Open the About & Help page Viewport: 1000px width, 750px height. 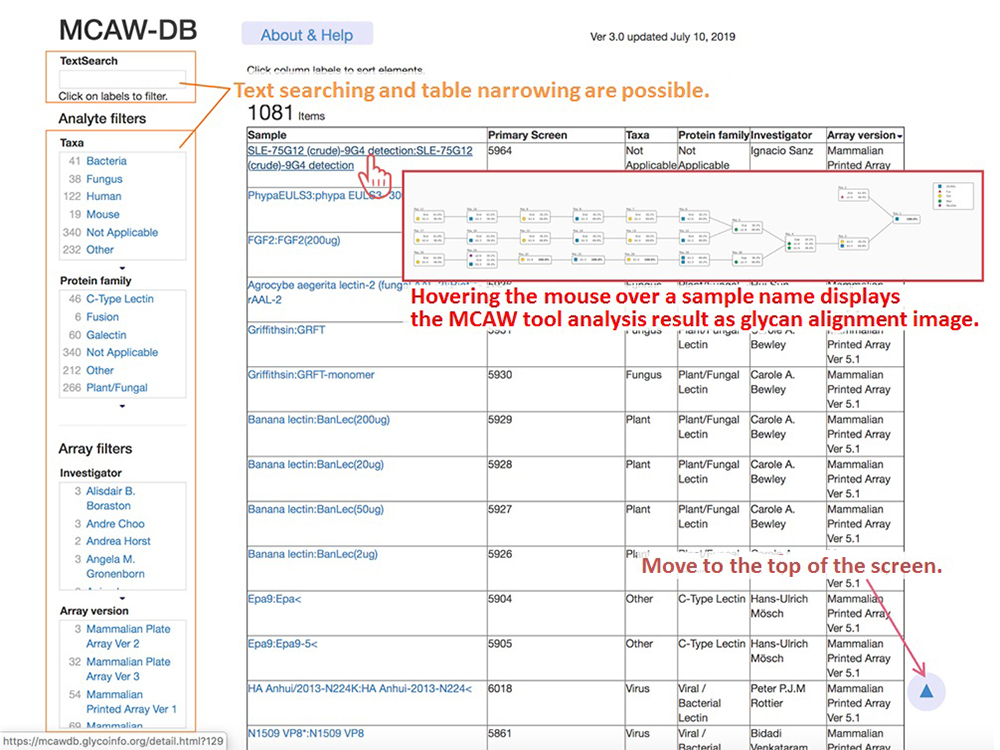tap(307, 34)
